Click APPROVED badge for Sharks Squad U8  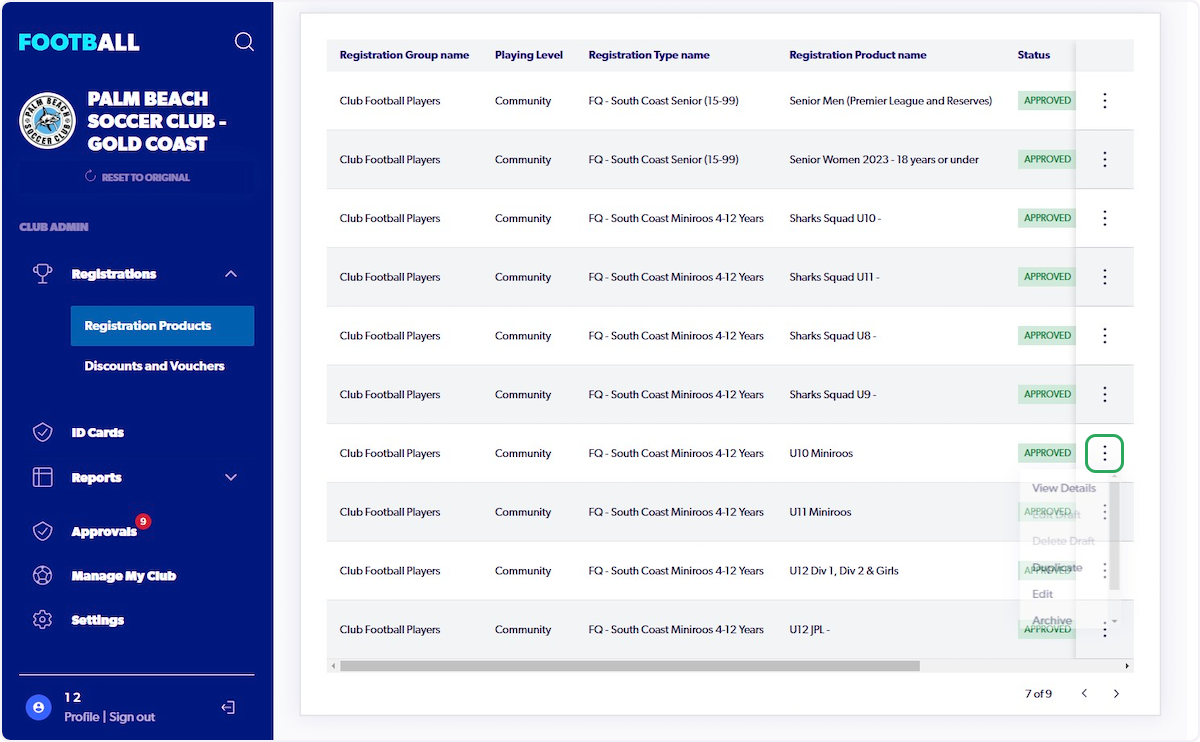(1047, 335)
